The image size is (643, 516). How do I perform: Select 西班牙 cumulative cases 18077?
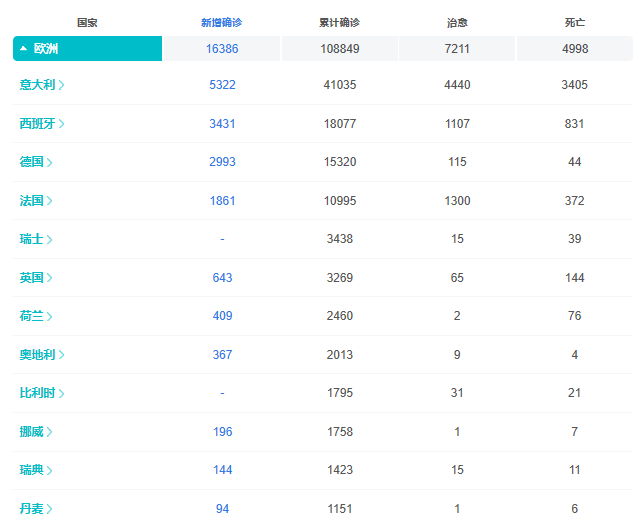340,124
